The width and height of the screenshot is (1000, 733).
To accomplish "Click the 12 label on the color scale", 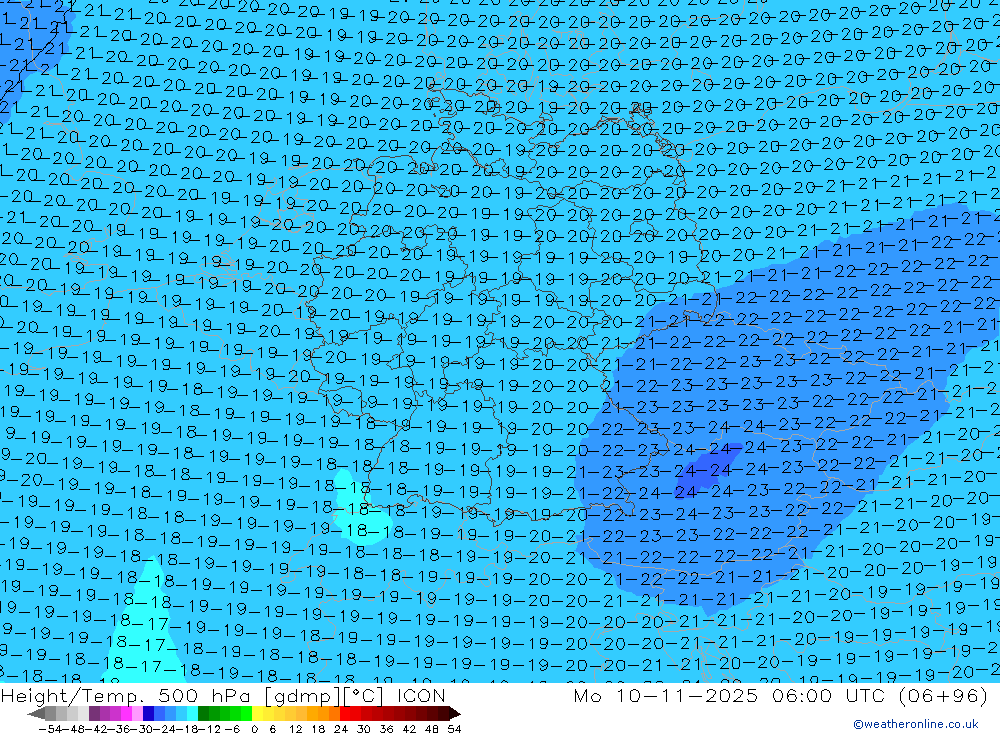I will click(x=296, y=729).
